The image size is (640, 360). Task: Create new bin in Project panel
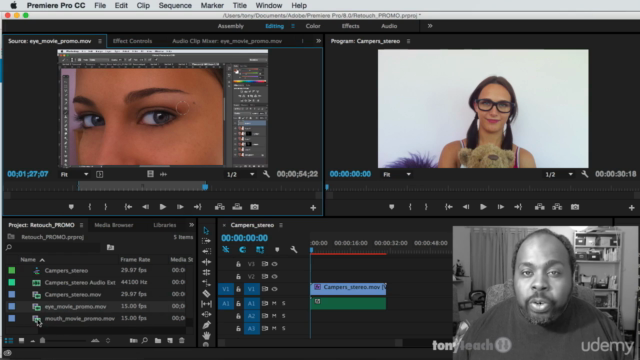tap(158, 340)
